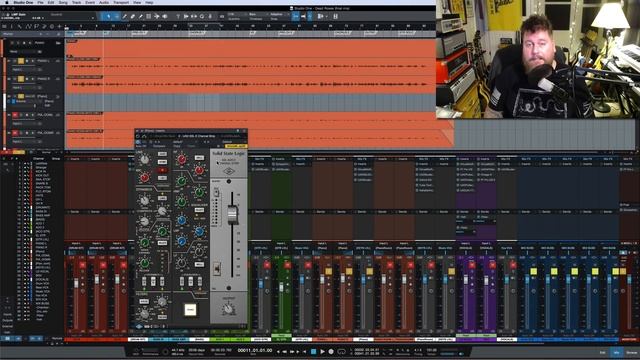Open the Track menu

click(76, 2)
